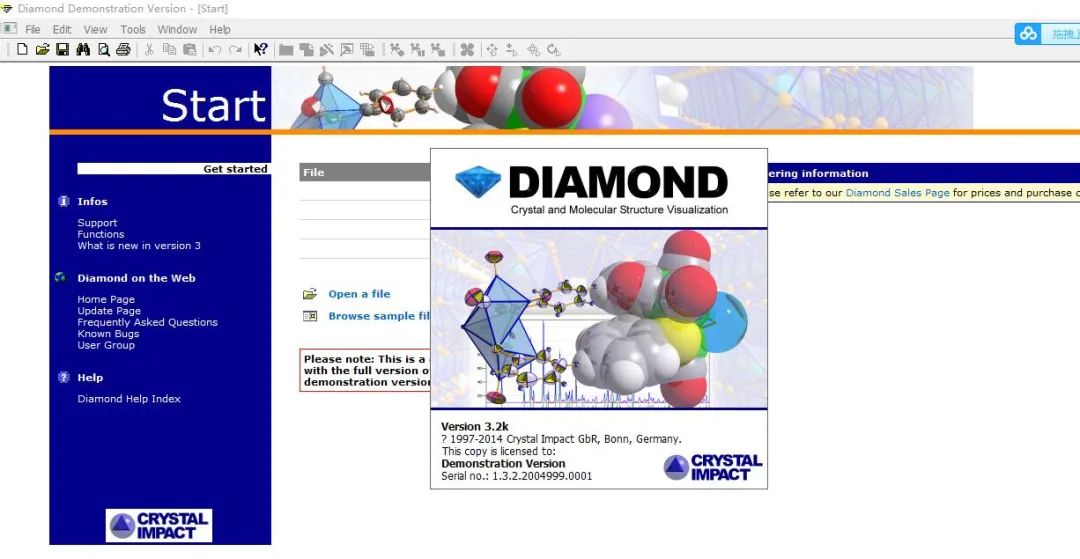The width and height of the screenshot is (1080, 559).
Task: Click the greyed hammer-and-tools toolbar icon
Action: pyautogui.click(x=326, y=50)
